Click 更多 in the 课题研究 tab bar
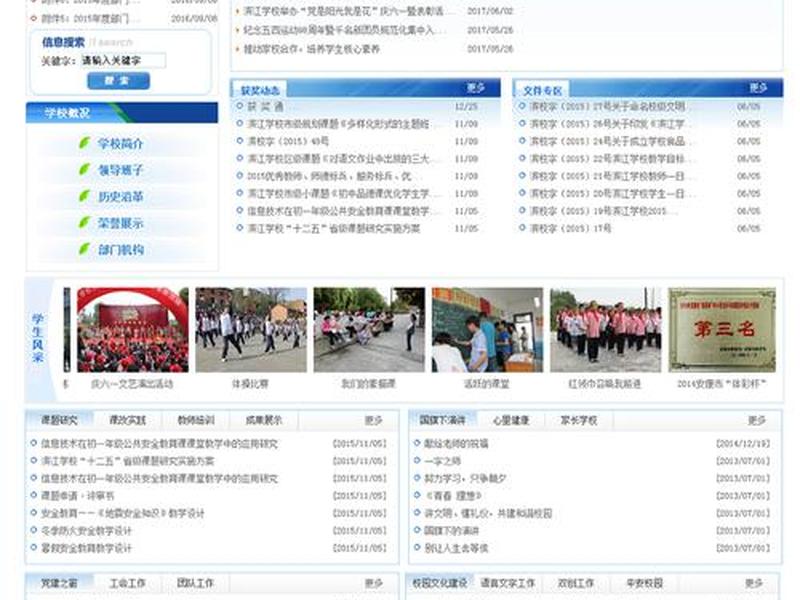This screenshot has width=800, height=600. click(373, 420)
